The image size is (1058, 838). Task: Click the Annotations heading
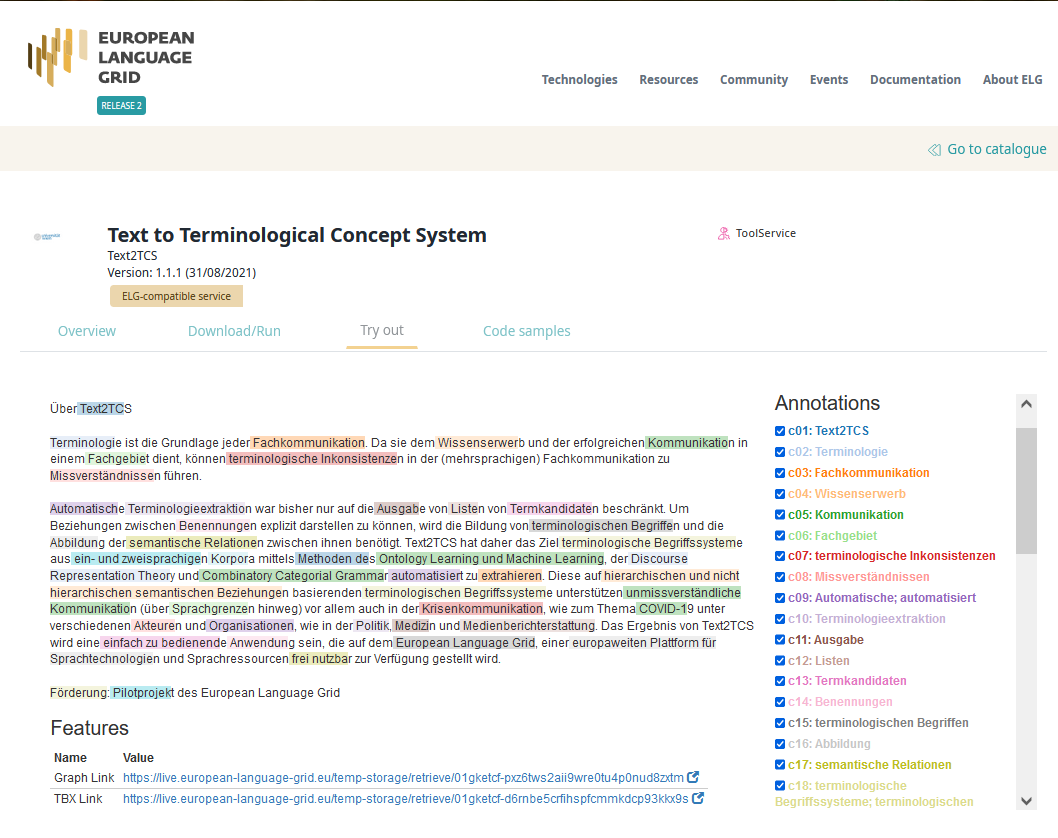(827, 403)
